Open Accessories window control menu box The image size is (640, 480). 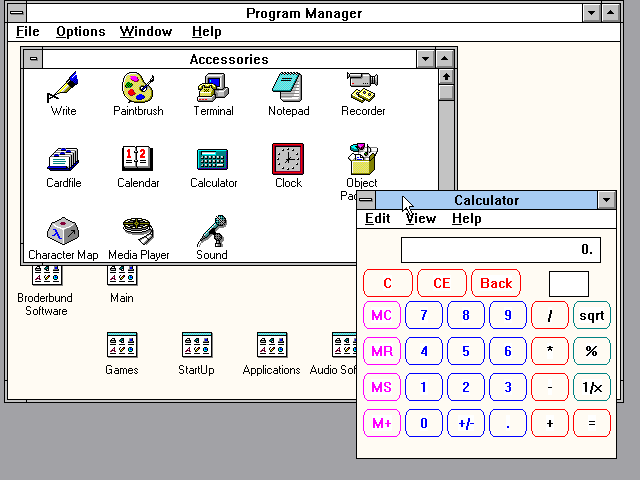[33, 59]
